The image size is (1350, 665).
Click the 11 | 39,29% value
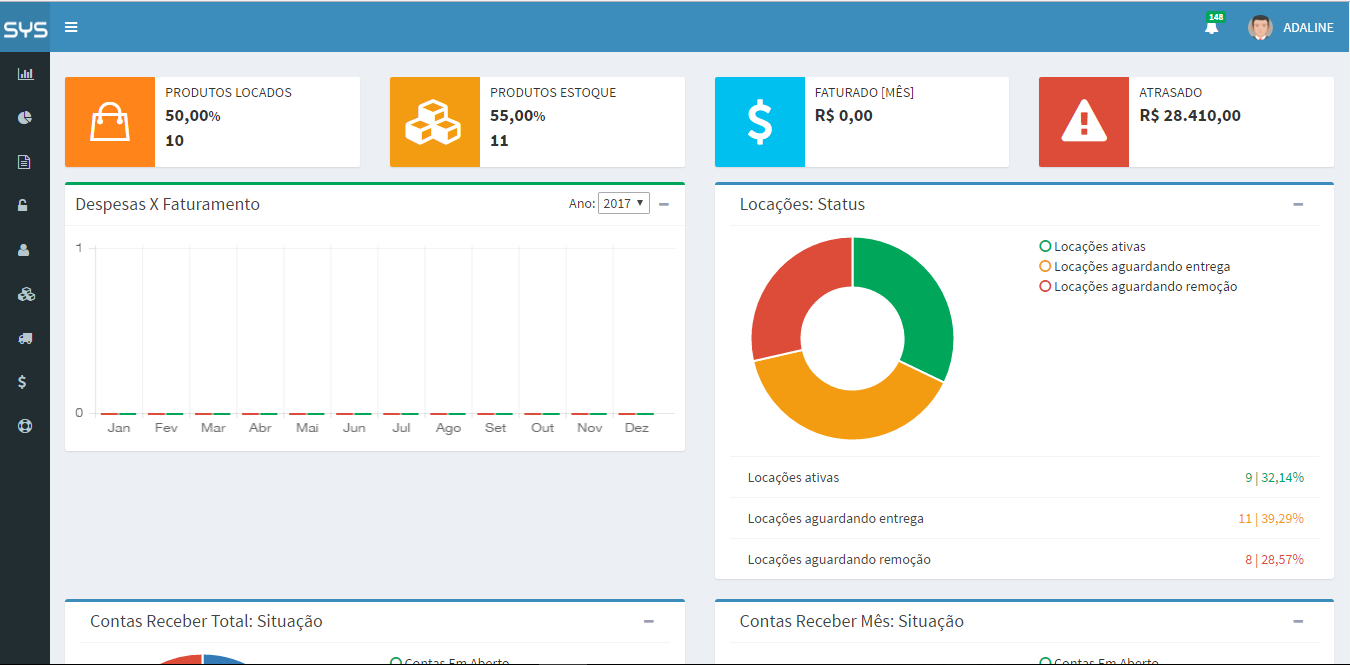click(x=1271, y=518)
